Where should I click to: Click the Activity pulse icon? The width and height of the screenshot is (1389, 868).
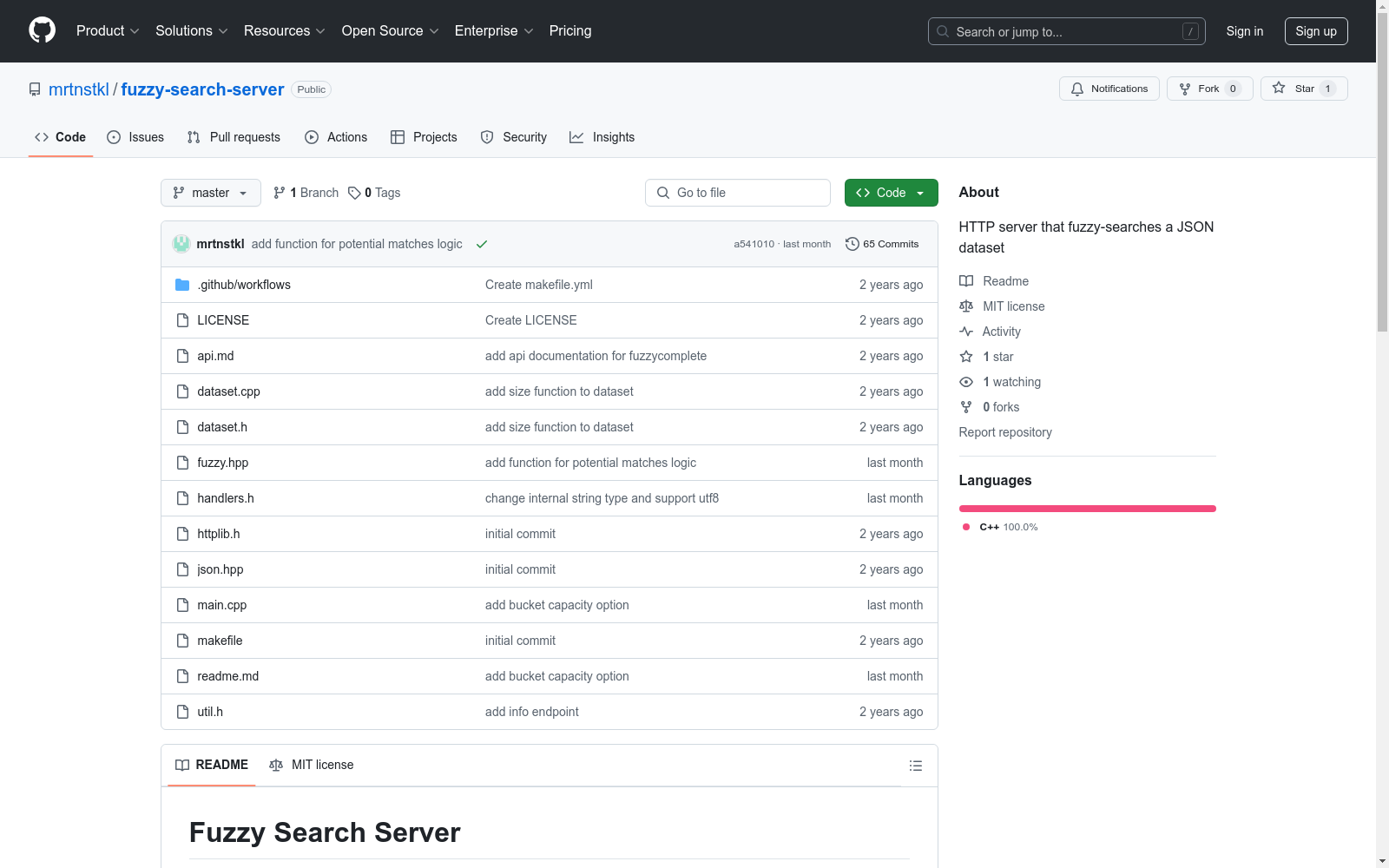coord(966,332)
